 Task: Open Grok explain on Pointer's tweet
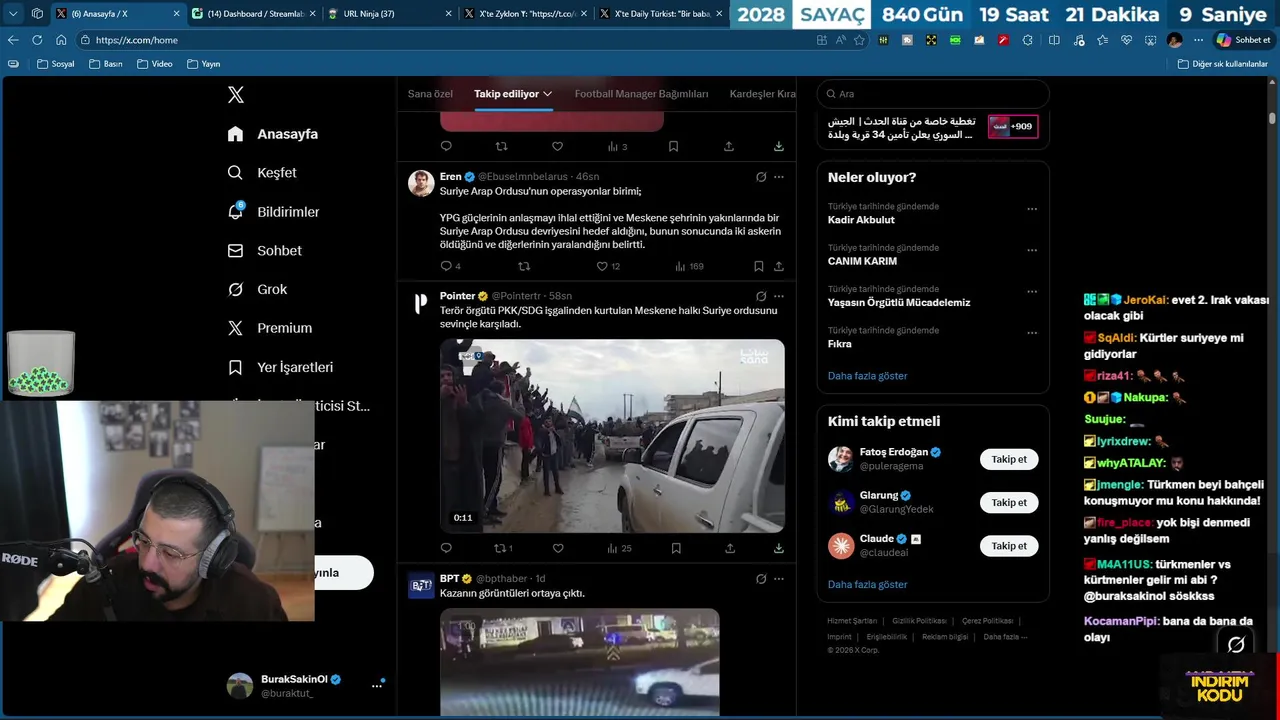pos(761,296)
